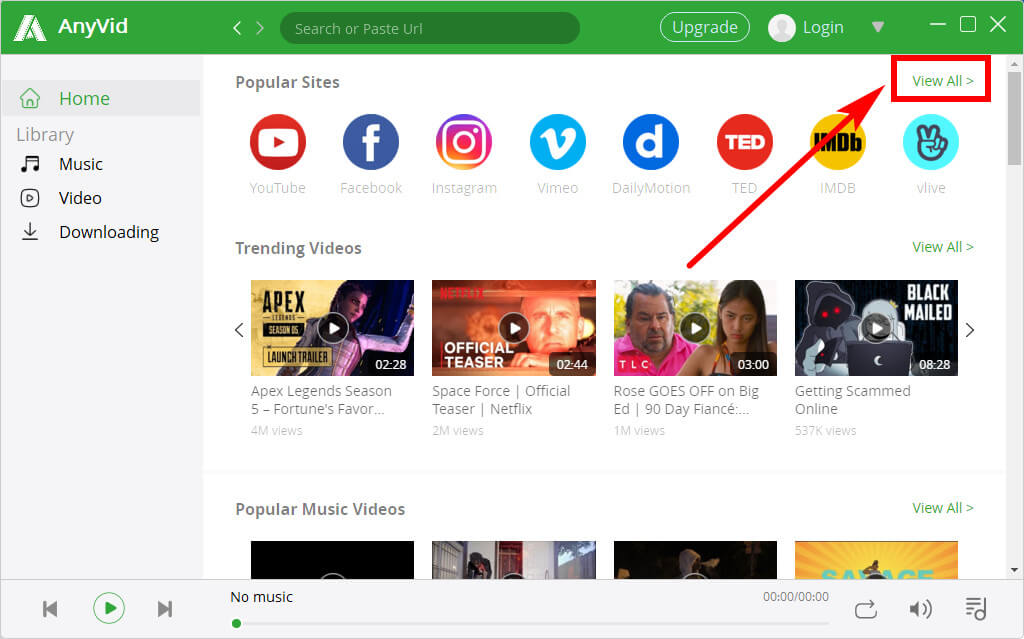Mute the volume speaker icon
1024x639 pixels.
pos(921,610)
